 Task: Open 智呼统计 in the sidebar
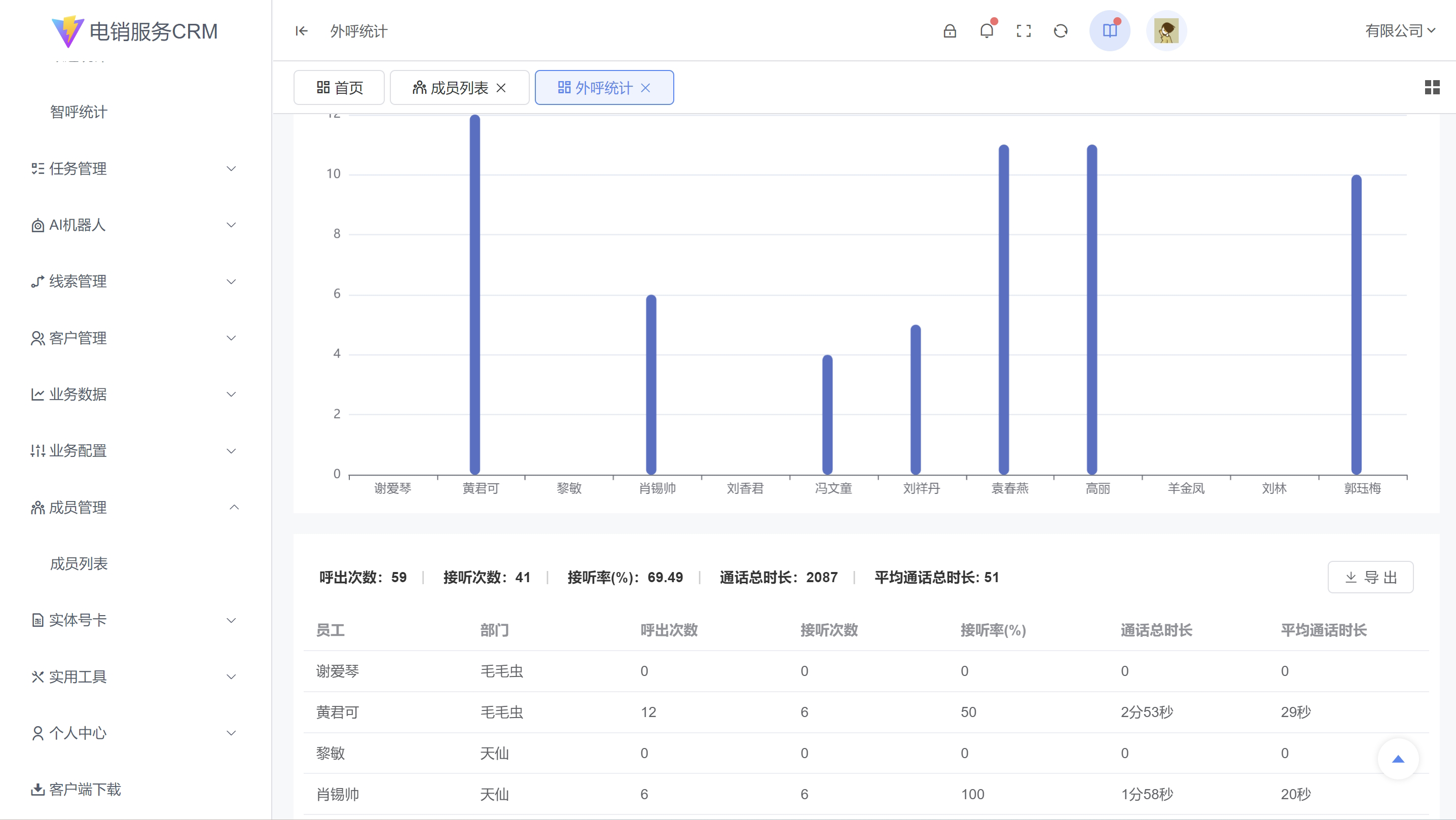coord(79,112)
